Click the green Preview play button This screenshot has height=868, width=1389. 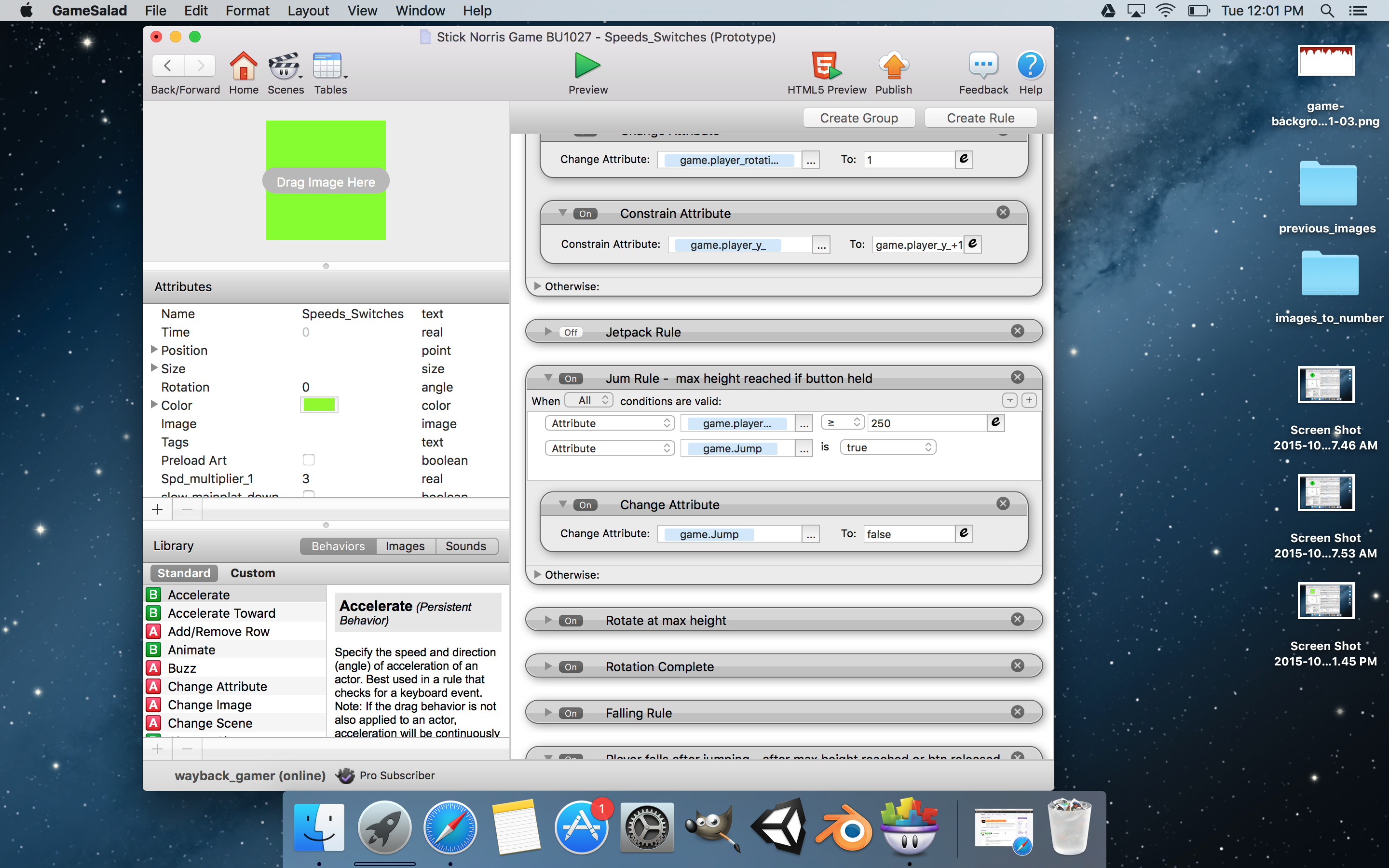587,66
